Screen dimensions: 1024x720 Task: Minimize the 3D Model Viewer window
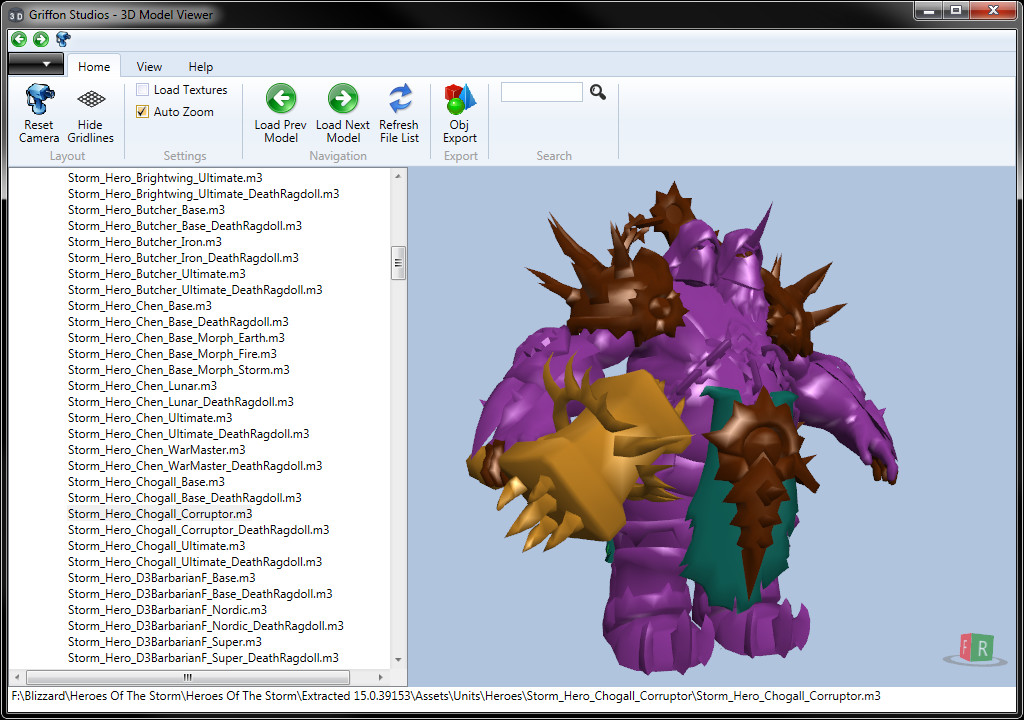pos(928,10)
